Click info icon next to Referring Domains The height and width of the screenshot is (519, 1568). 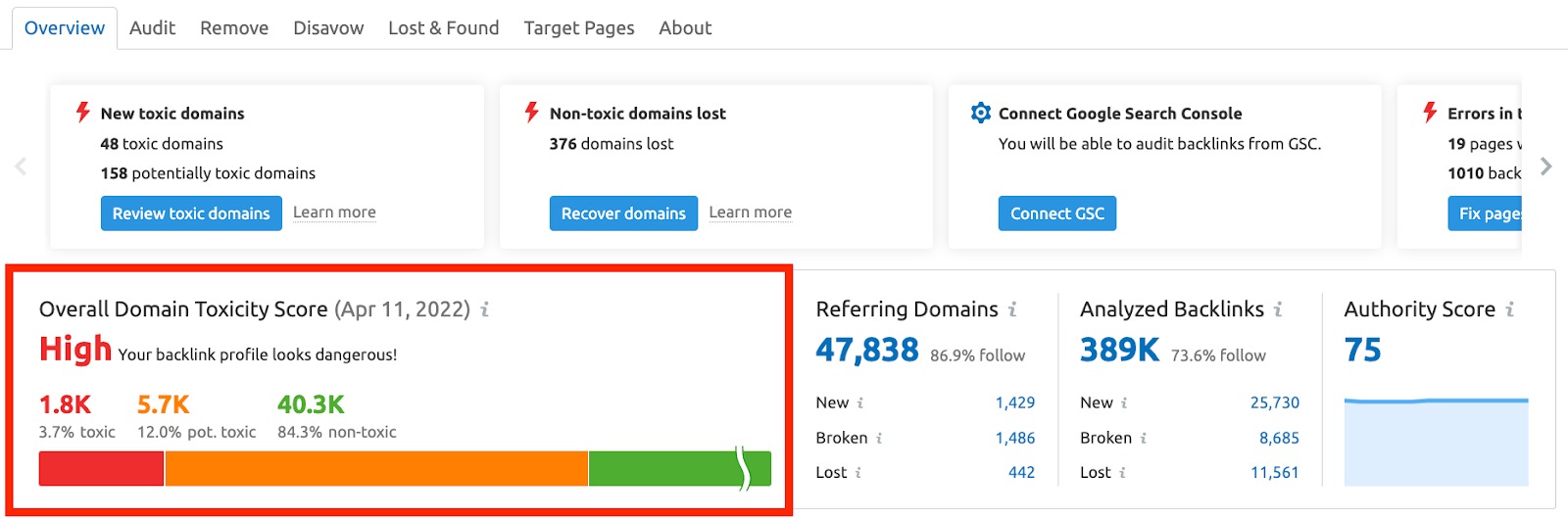1012,309
